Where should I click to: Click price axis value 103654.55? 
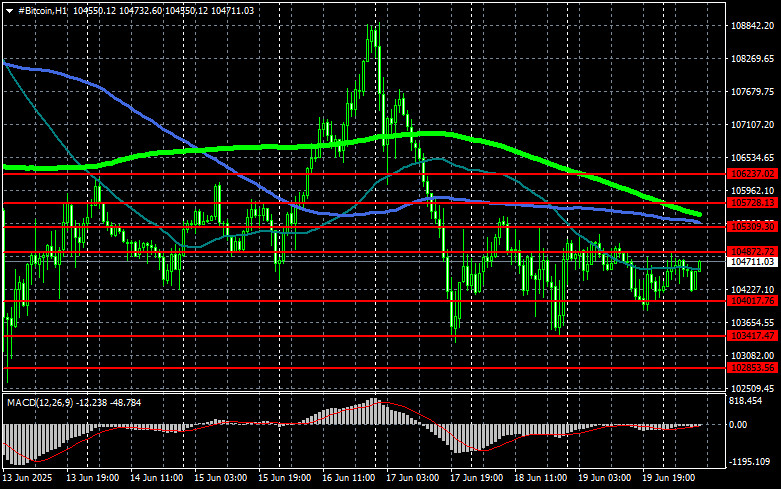tap(753, 323)
